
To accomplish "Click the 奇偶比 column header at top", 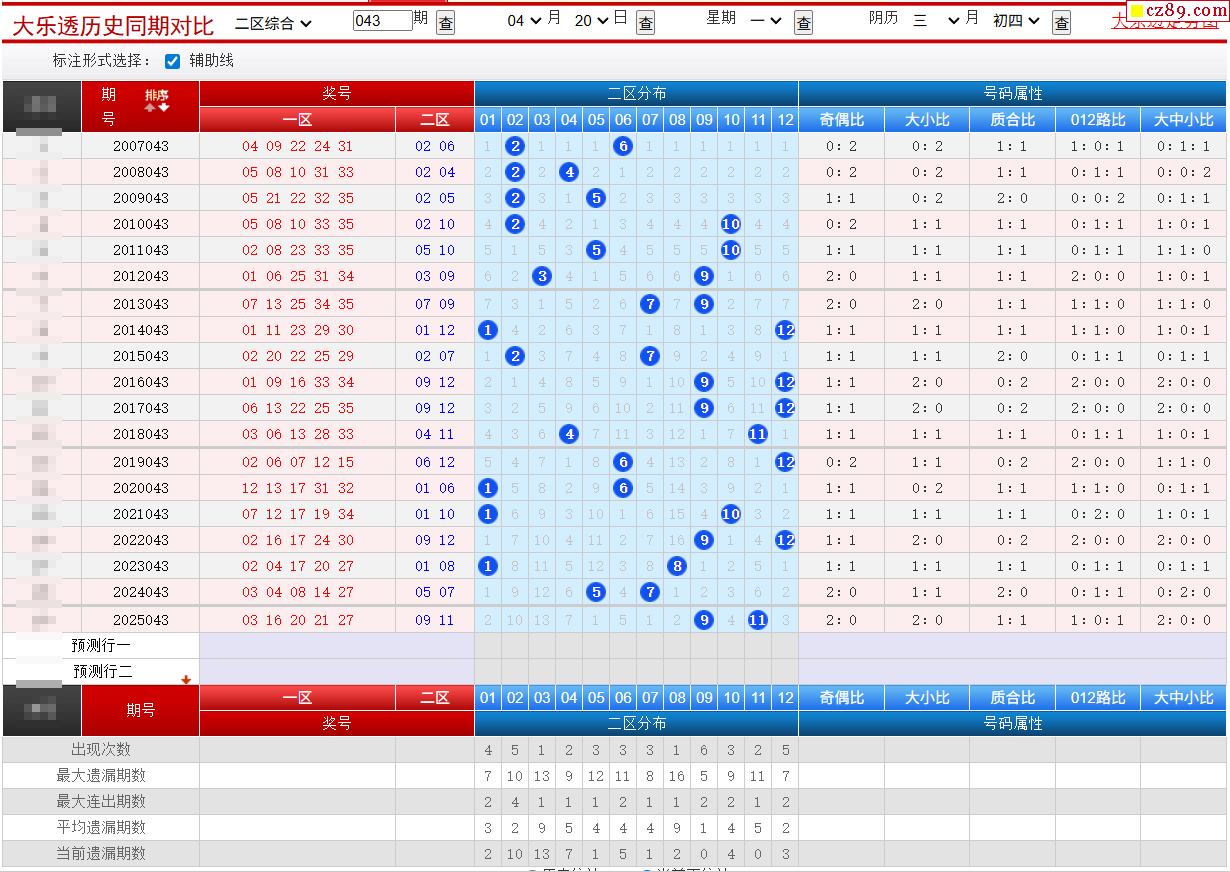I will pyautogui.click(x=841, y=120).
